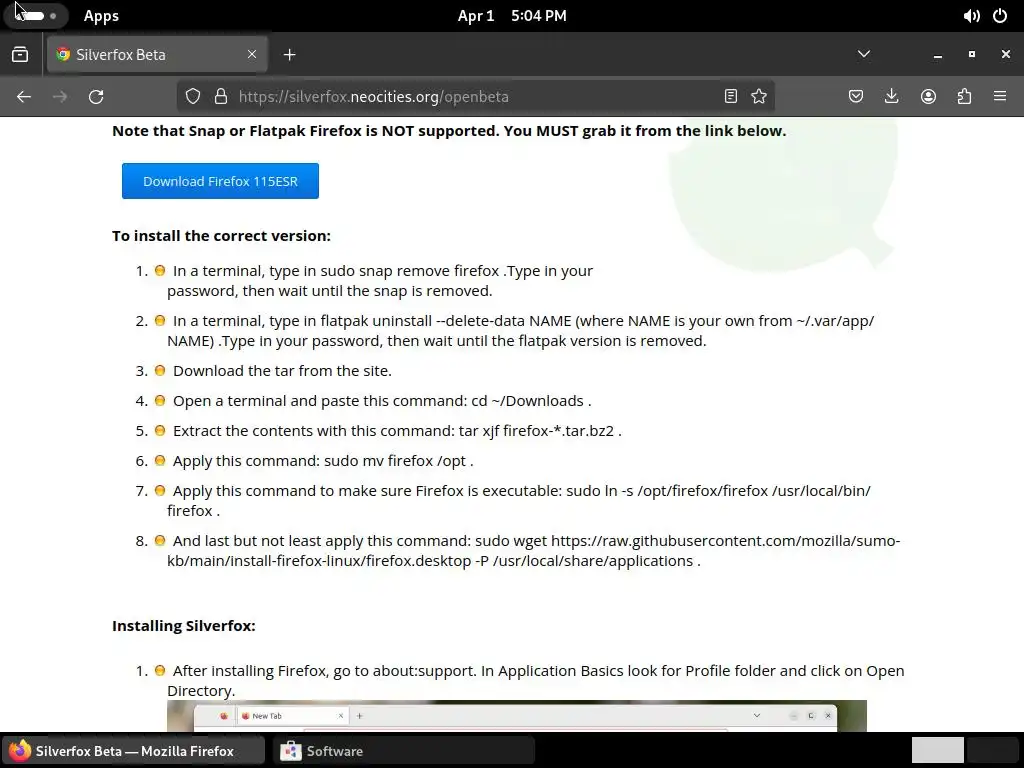Viewport: 1024px width, 768px height.
Task: Select the second workspace thumbnail in the taskbar
Action: point(992,750)
